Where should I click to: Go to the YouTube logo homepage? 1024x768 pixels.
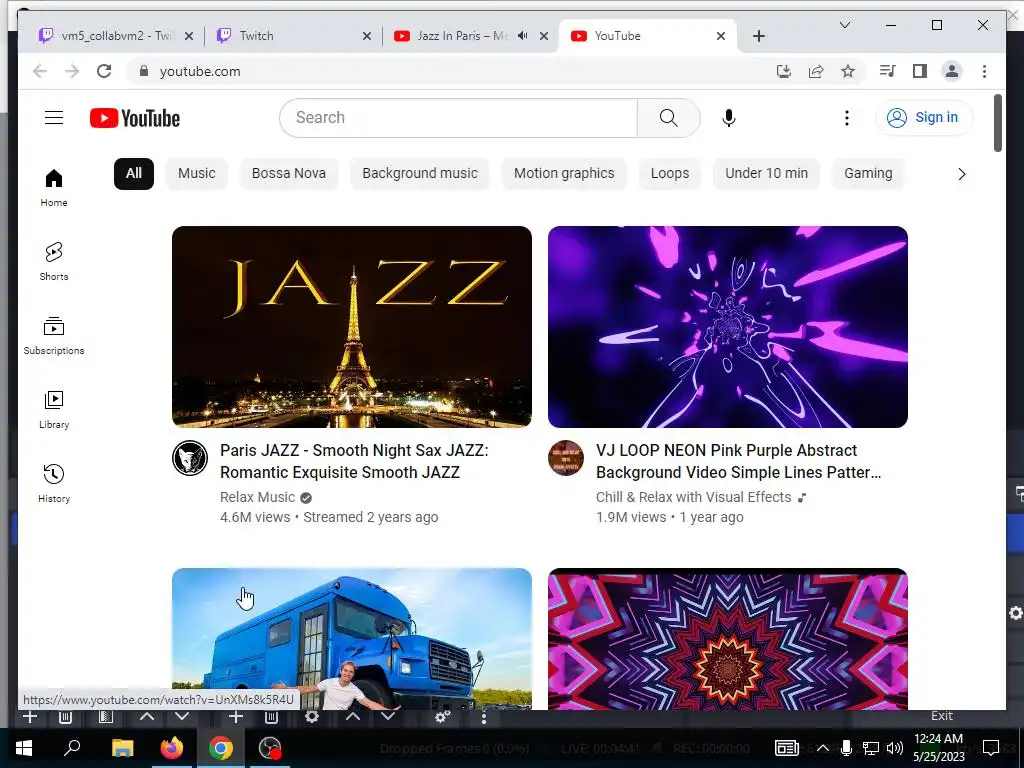(x=135, y=118)
